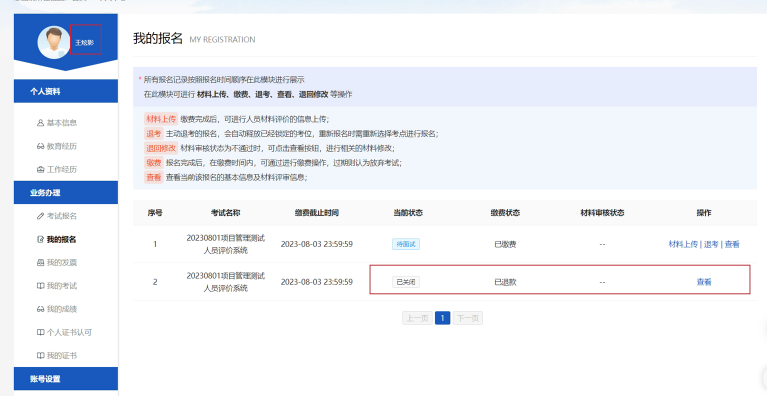Click exam name in row 2

pyautogui.click(x=226, y=282)
